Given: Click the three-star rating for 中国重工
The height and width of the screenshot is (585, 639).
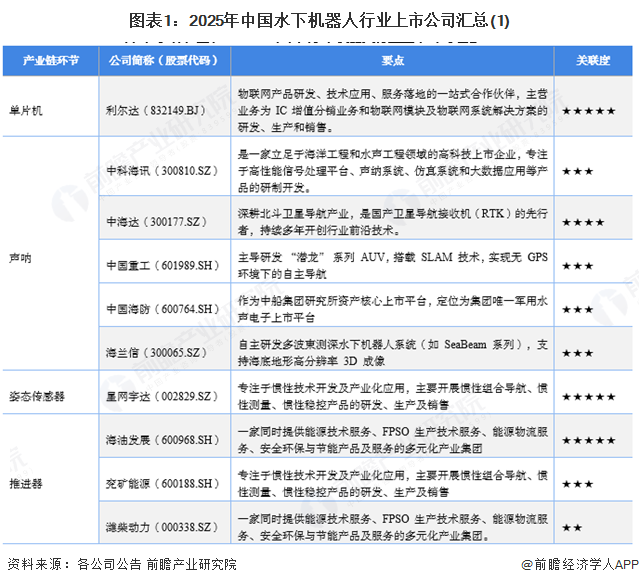Looking at the screenshot, I should [577, 266].
